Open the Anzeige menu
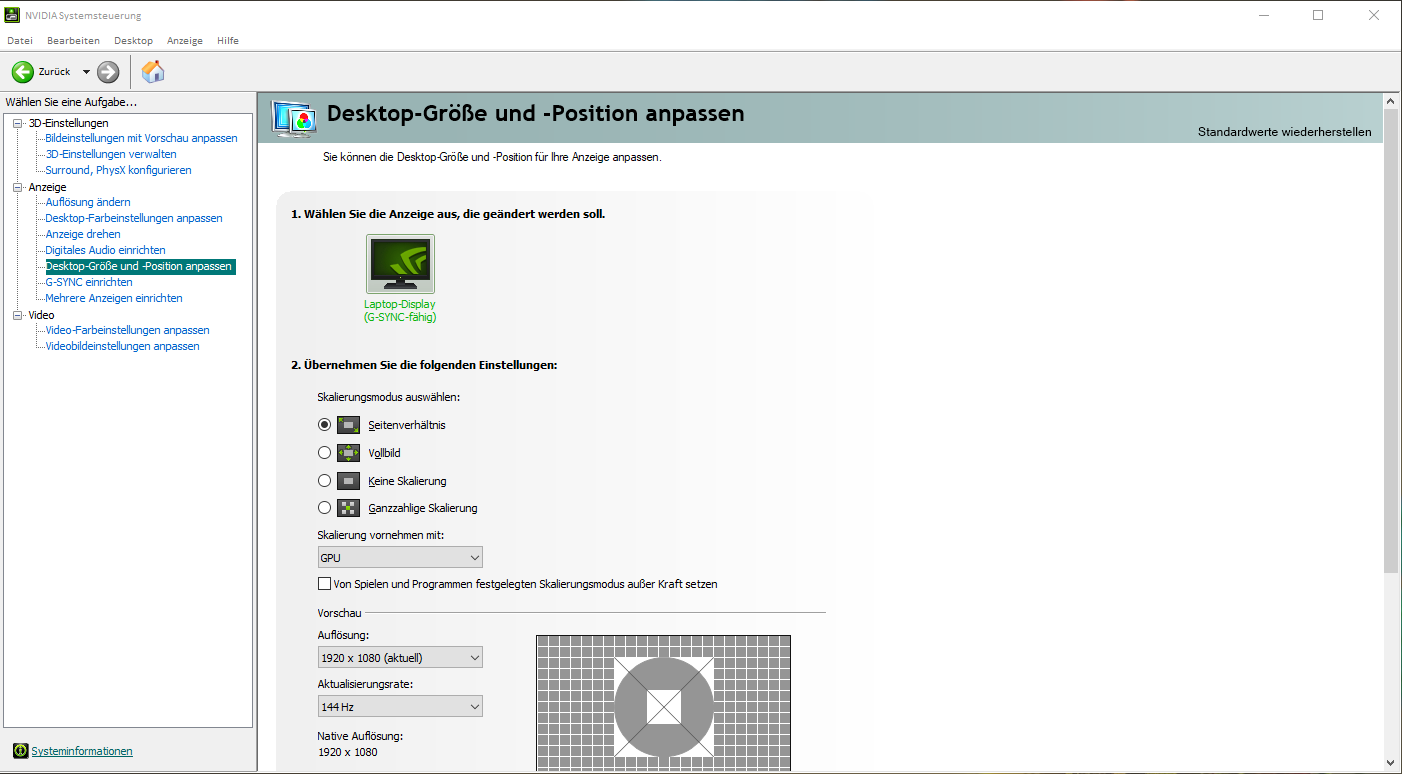This screenshot has height=774, width=1402. coord(185,41)
